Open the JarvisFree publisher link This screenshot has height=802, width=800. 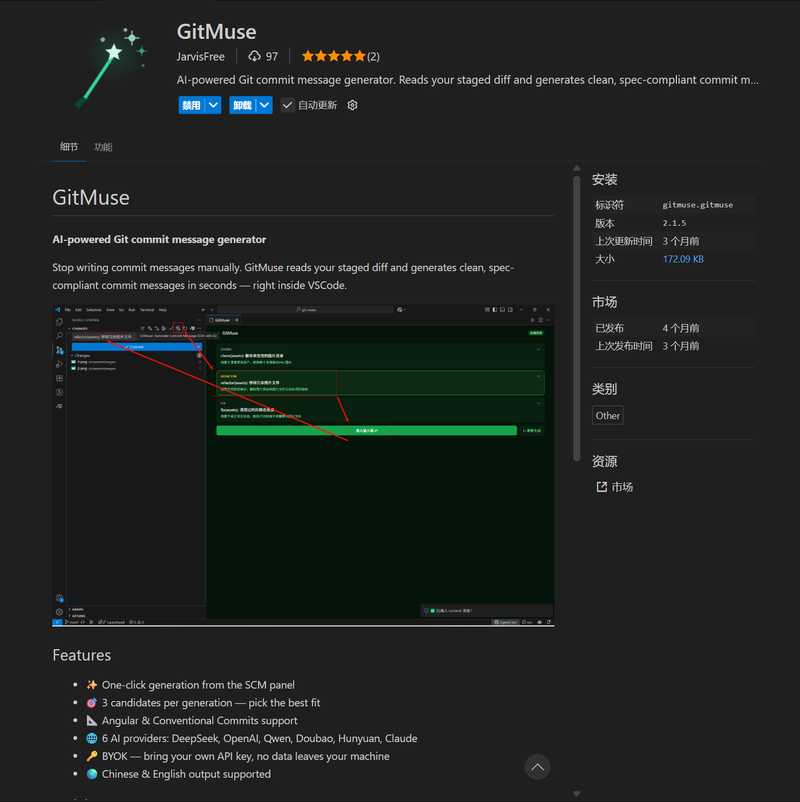(201, 57)
